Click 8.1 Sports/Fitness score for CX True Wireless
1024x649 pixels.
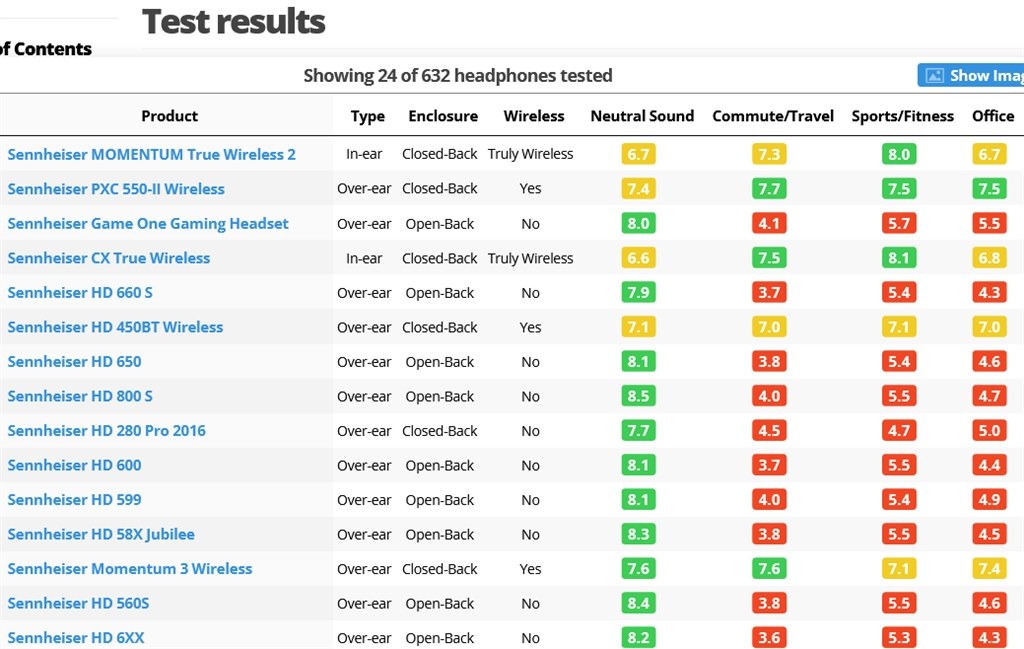coord(899,258)
